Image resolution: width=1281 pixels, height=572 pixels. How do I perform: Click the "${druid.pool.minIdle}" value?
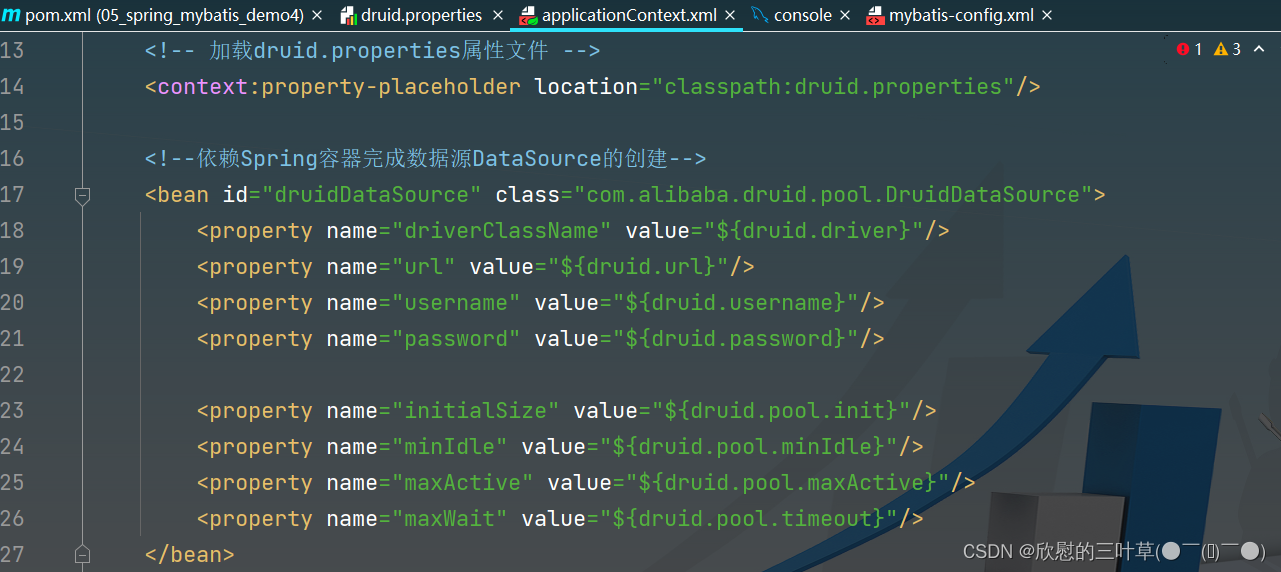tap(750, 447)
